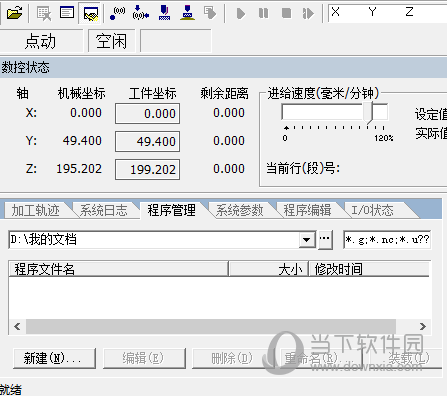This screenshot has width=447, height=396.
Task: Click the 重命名(R) button
Action: click(322, 358)
